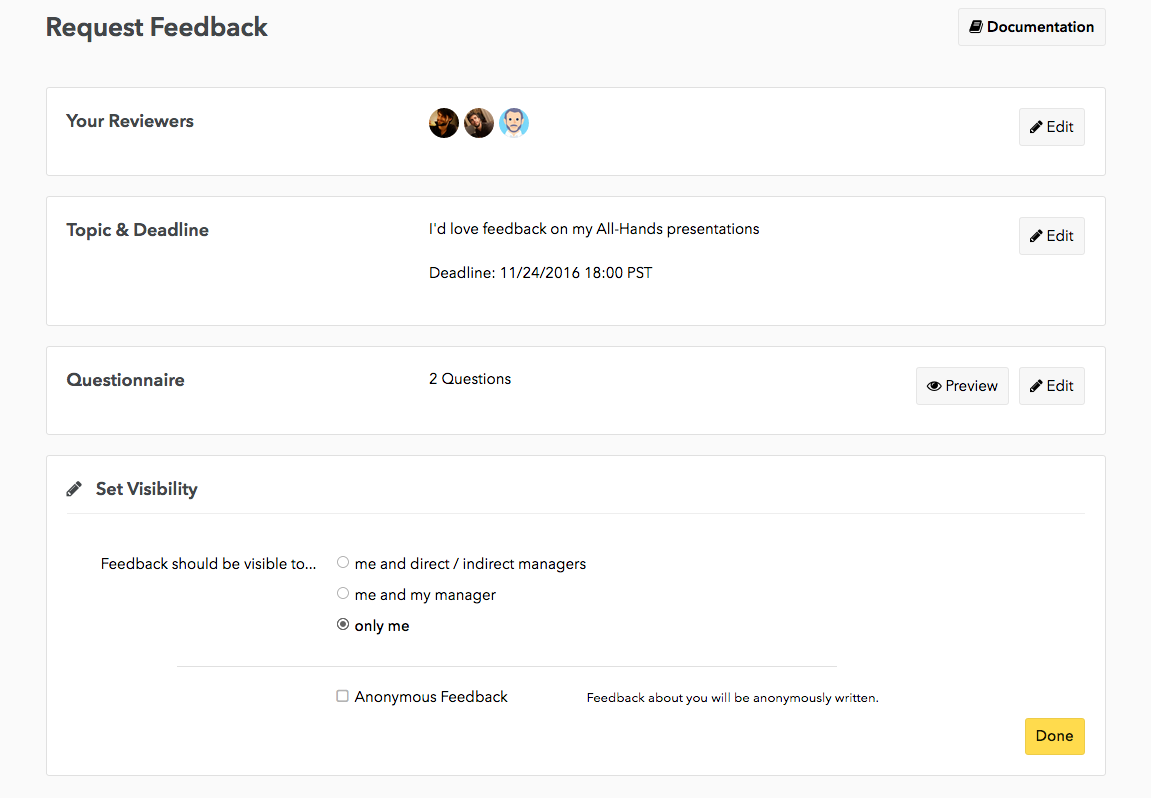The width and height of the screenshot is (1151, 798).
Task: Click the 'Questionnaire' label
Action: [x=126, y=380]
